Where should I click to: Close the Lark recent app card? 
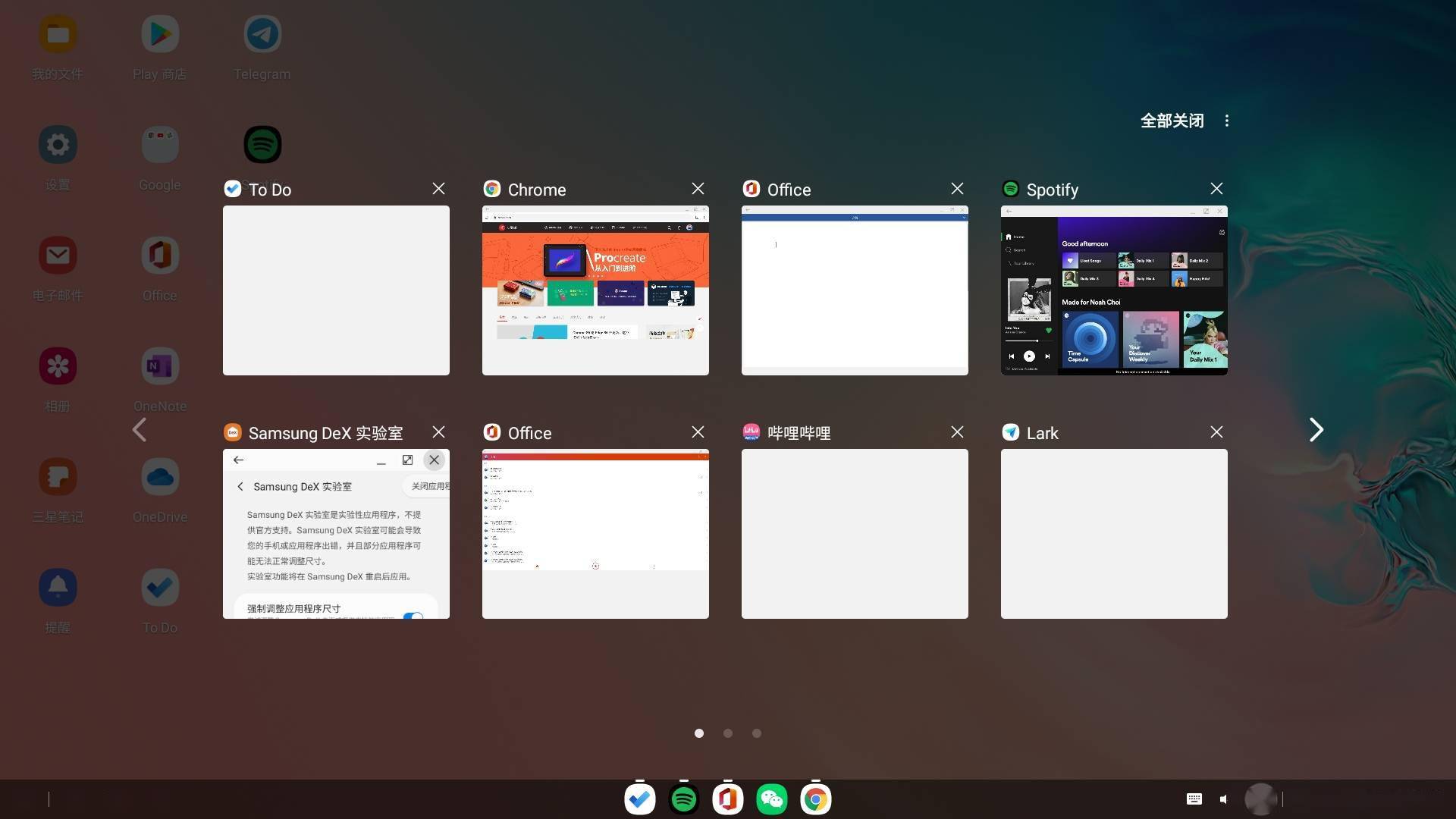click(1216, 432)
